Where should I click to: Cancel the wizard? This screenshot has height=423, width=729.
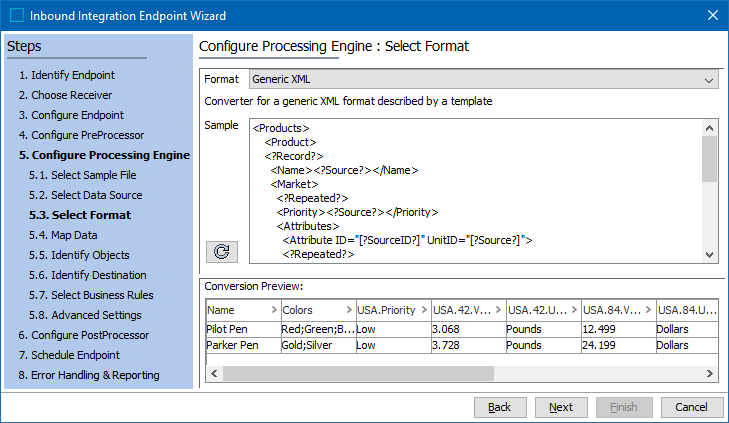[691, 407]
